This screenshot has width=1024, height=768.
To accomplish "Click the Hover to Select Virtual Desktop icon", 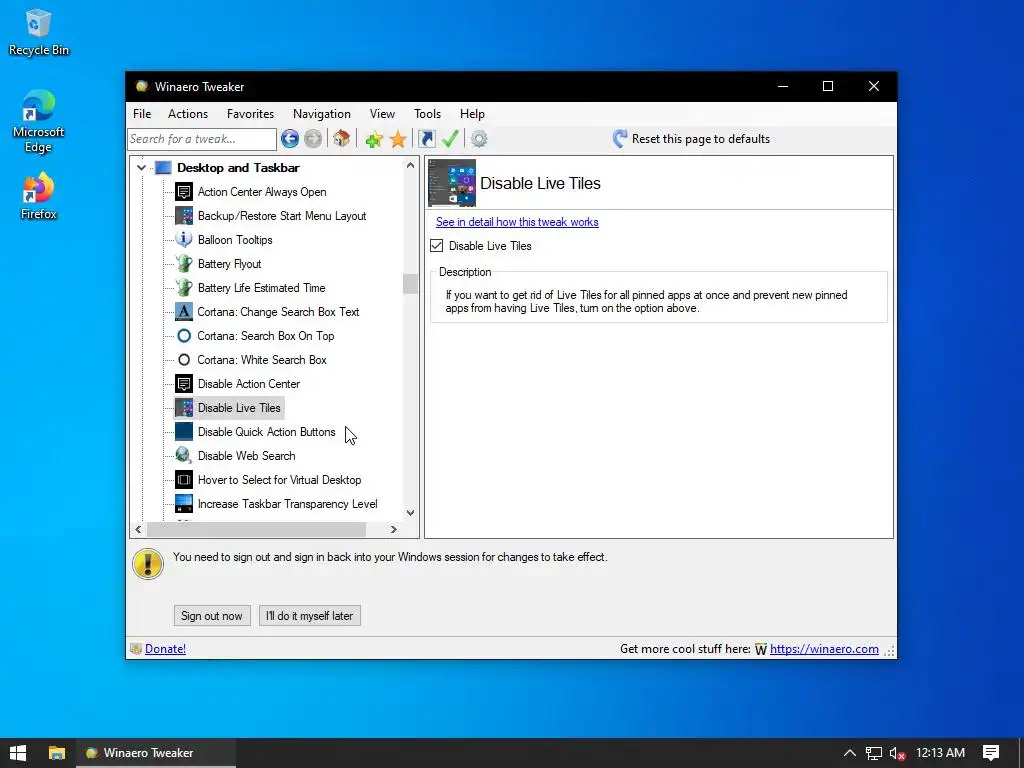I will coord(184,480).
